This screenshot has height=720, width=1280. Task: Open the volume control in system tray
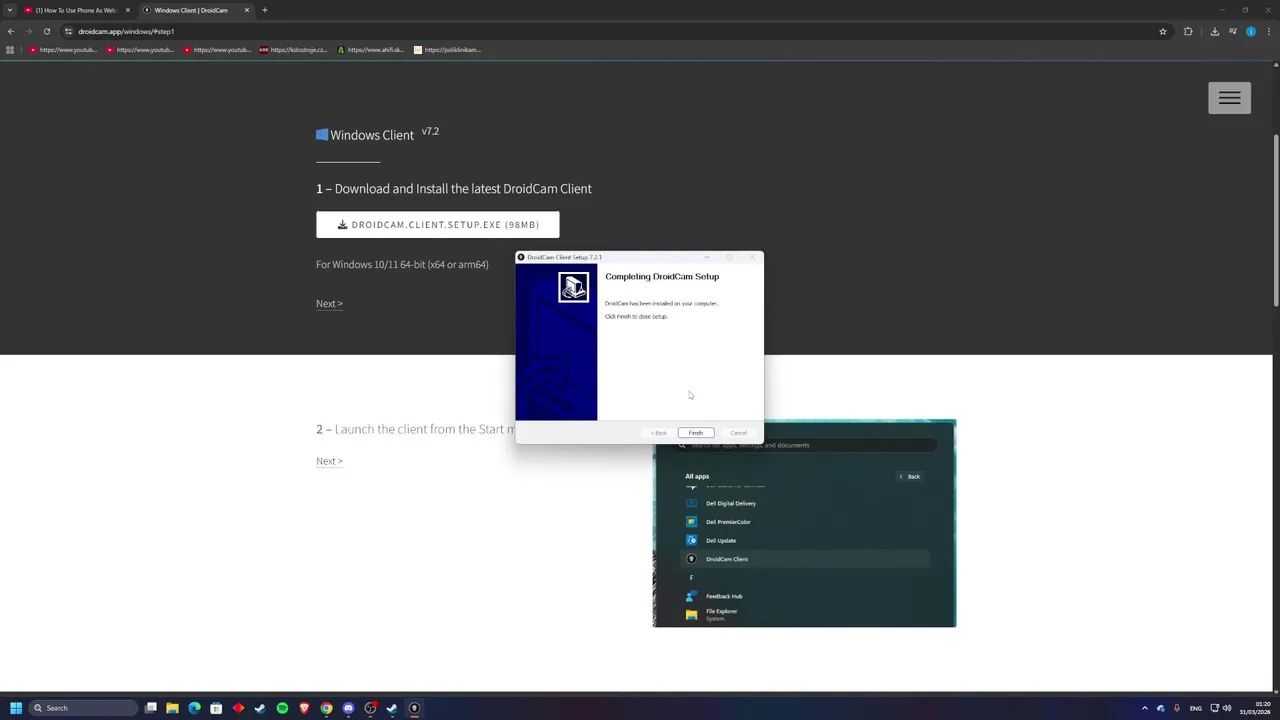click(1227, 708)
